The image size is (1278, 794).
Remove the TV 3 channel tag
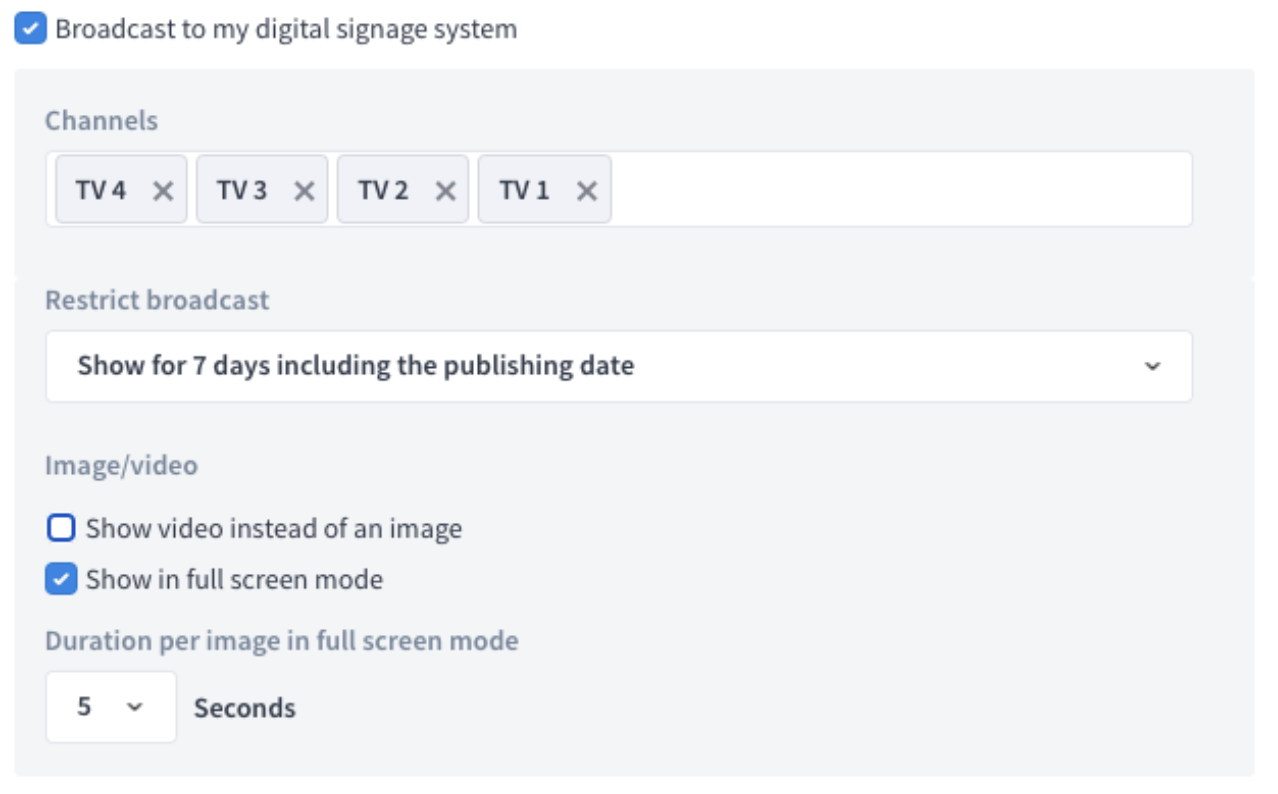coord(304,190)
